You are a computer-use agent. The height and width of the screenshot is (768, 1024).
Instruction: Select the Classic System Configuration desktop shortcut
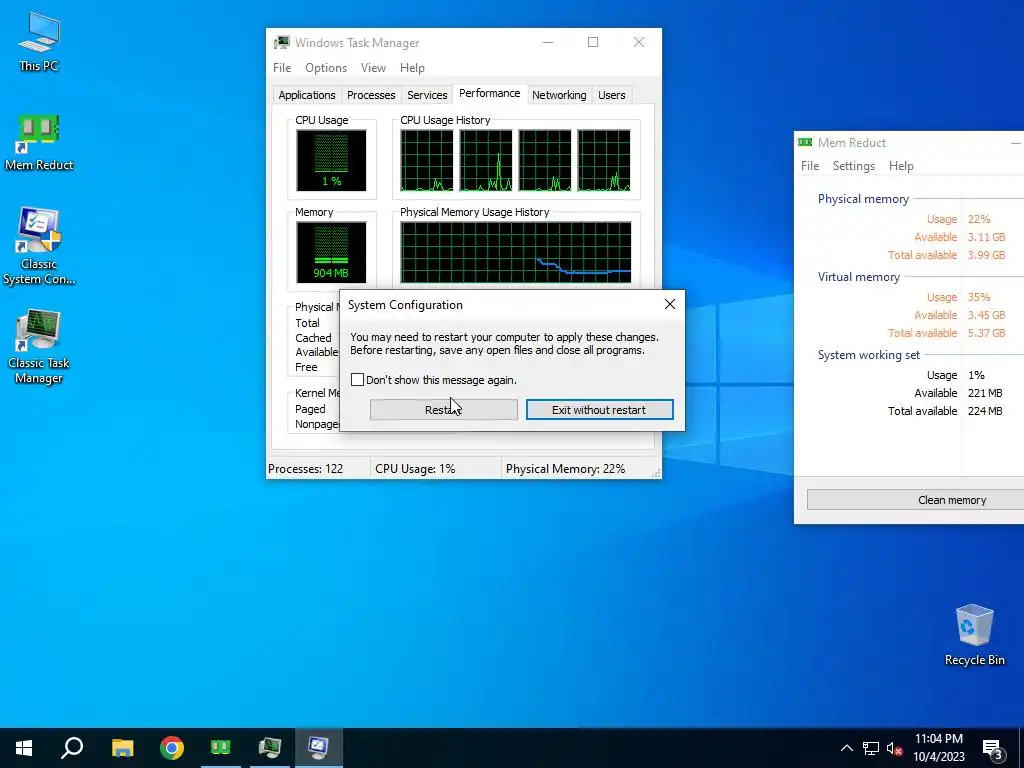(x=39, y=247)
